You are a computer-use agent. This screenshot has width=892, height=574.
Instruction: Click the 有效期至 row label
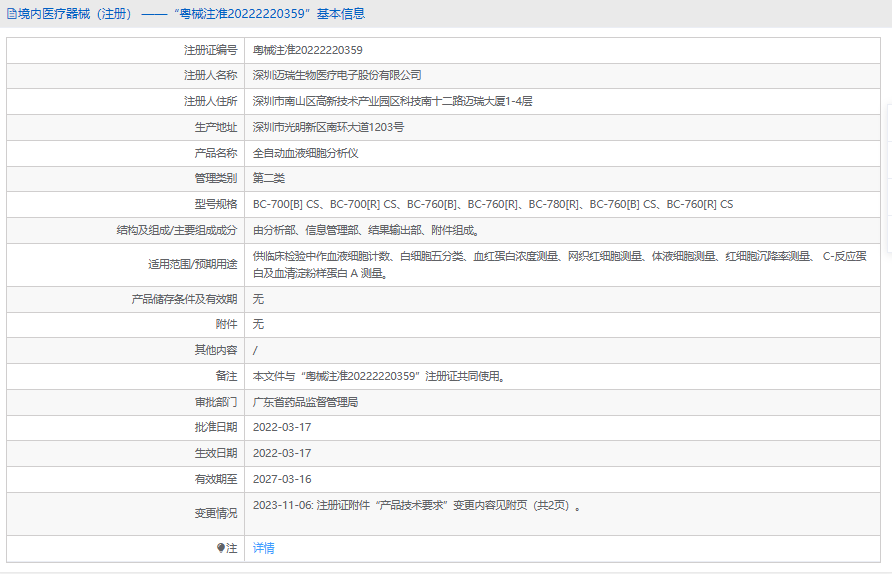pyautogui.click(x=216, y=479)
